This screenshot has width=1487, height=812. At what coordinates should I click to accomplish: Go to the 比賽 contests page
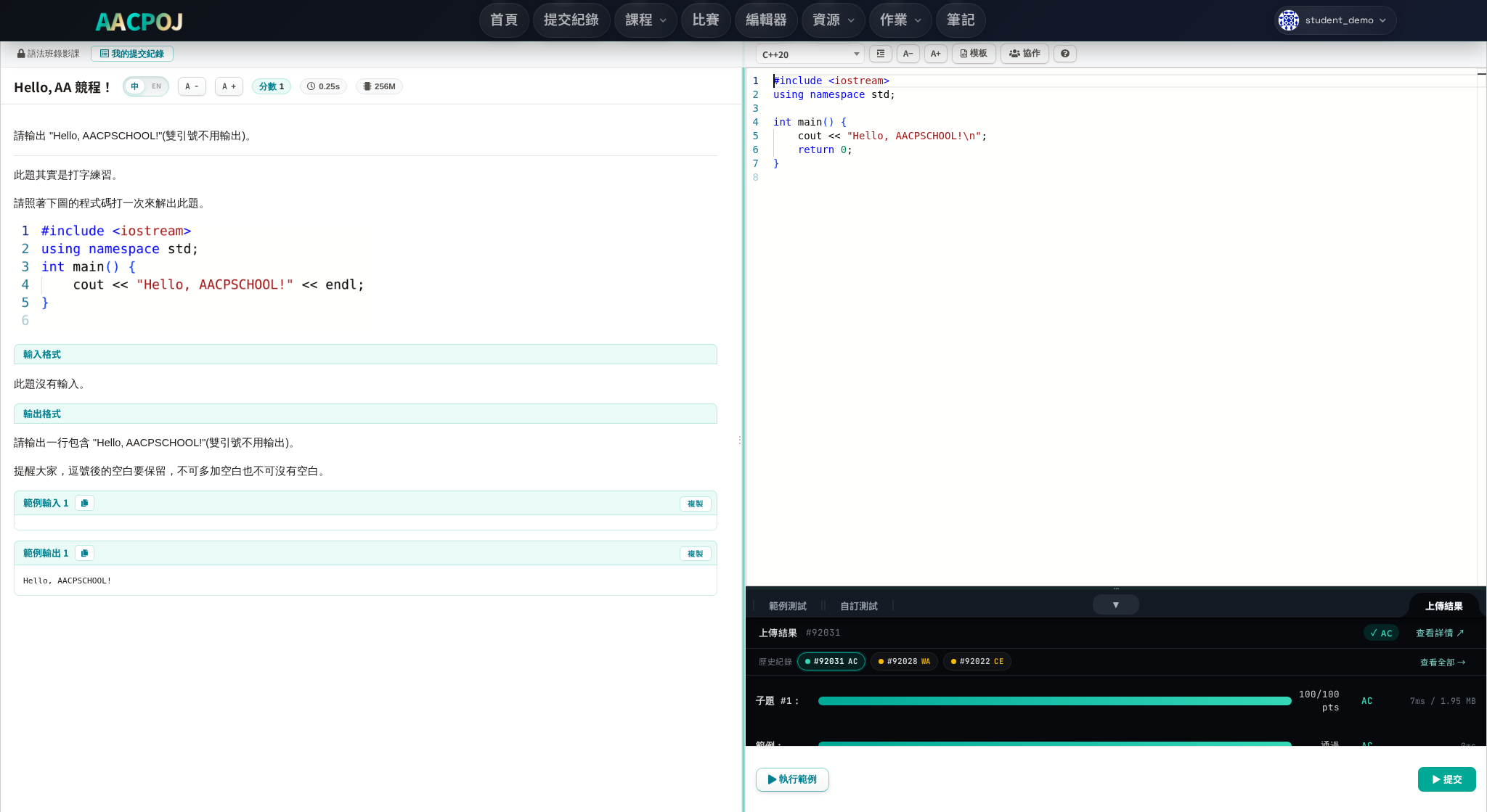pyautogui.click(x=706, y=20)
